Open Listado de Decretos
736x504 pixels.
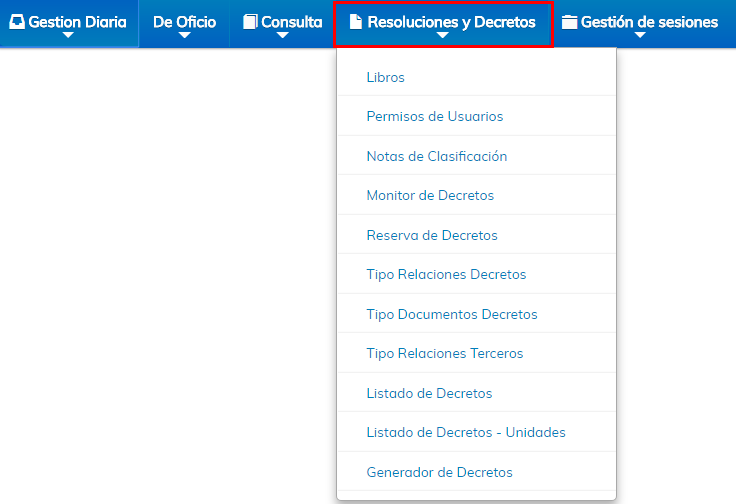(x=476, y=393)
